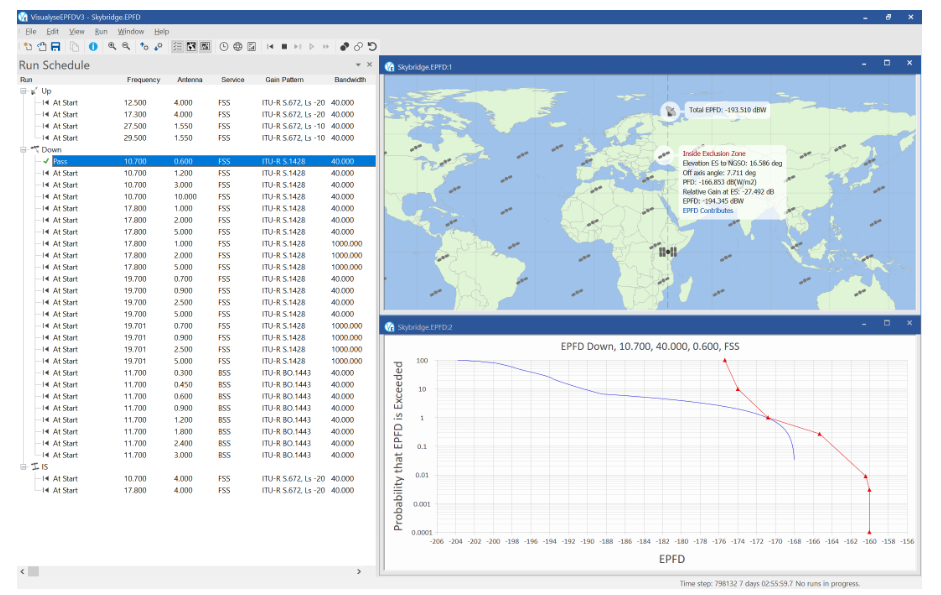Click the graph results toolbar icon
This screenshot has height=595, width=941.
(251, 46)
